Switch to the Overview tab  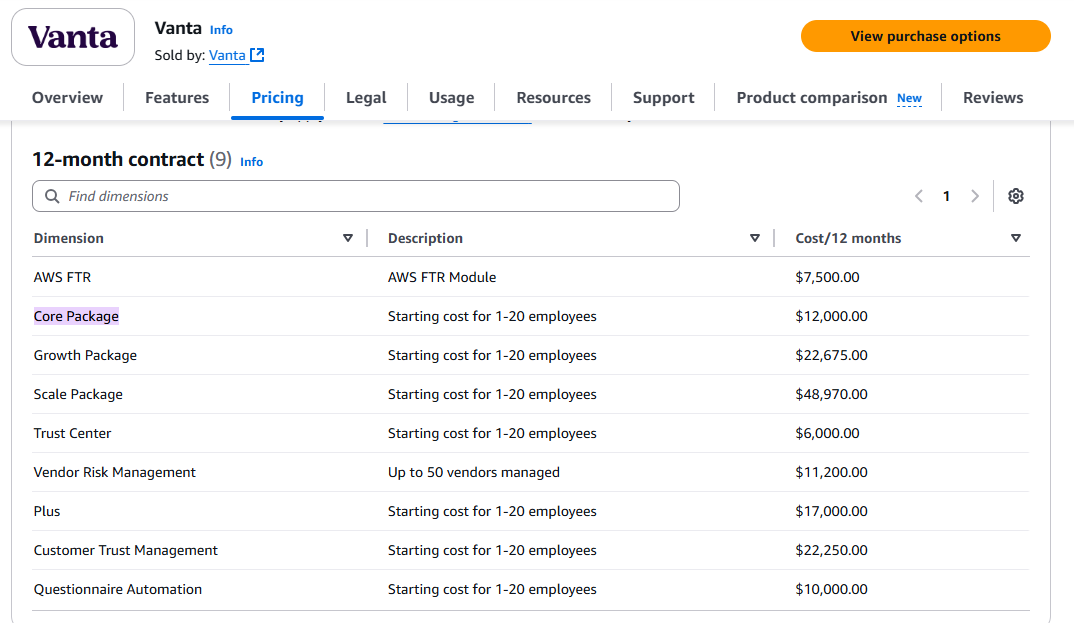point(67,98)
